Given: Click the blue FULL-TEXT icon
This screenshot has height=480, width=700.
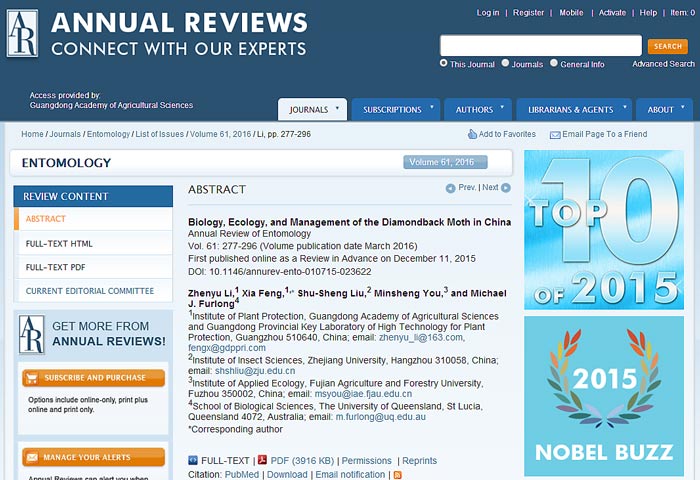Looking at the screenshot, I should (193, 460).
